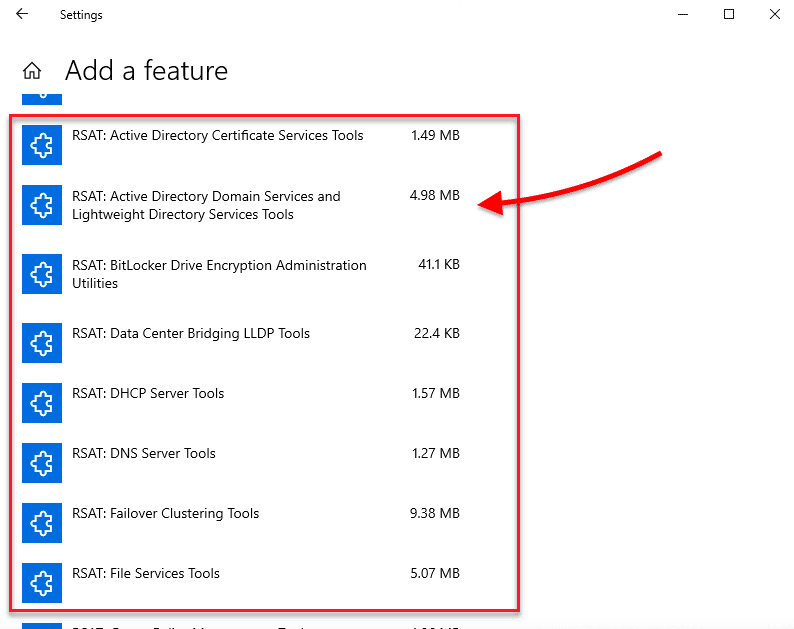794x629 pixels.
Task: Click the 22.4 KB size value
Action: [437, 333]
